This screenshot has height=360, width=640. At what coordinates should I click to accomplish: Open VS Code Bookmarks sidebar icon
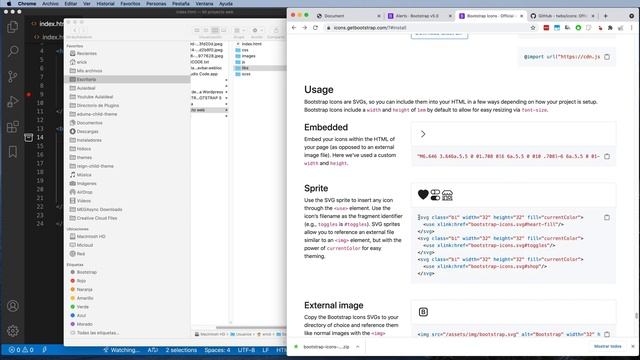point(13,151)
